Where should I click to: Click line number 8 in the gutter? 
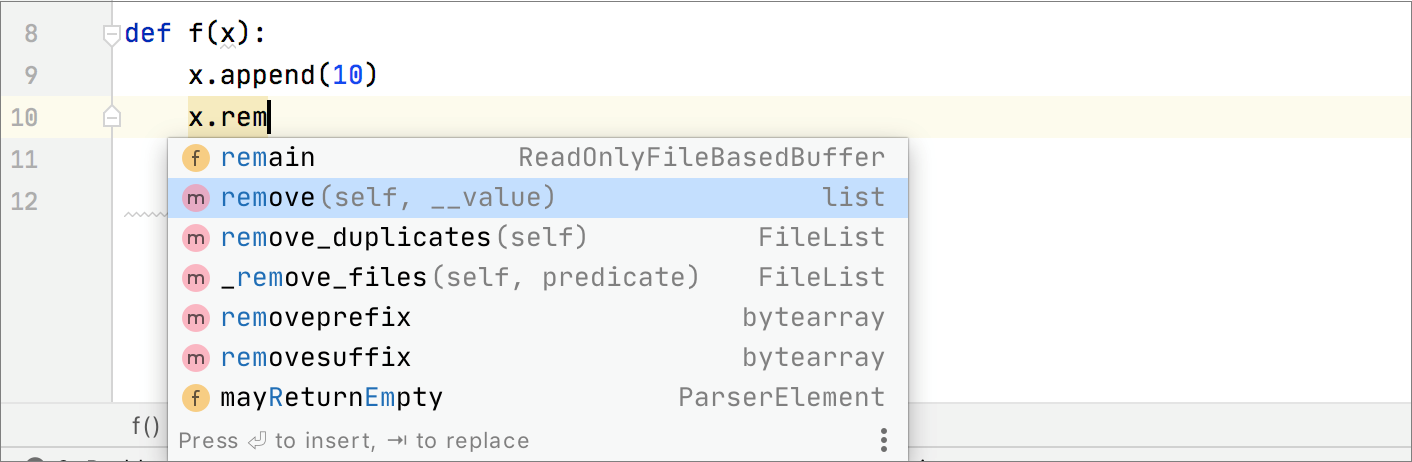coord(31,34)
